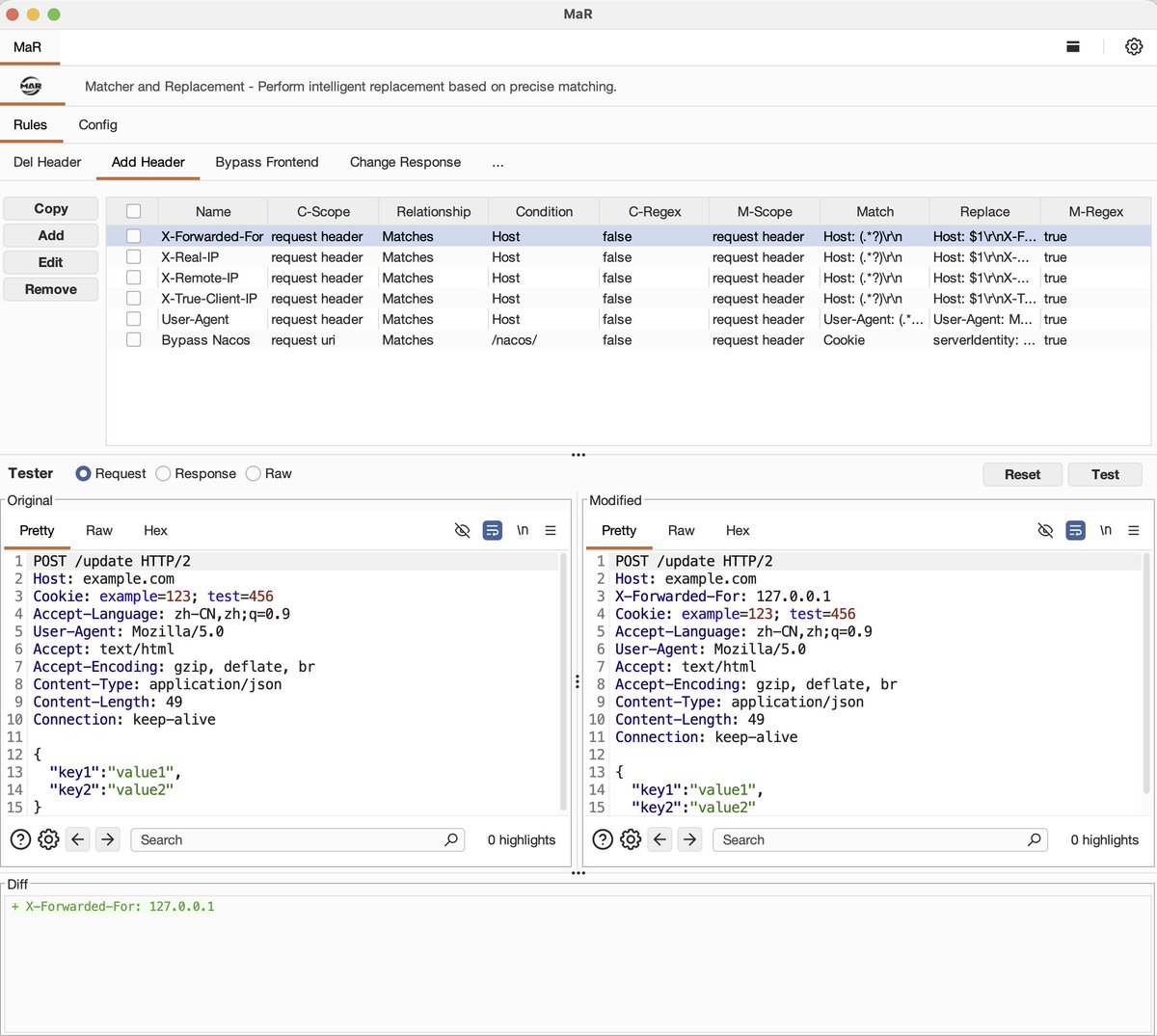The height and width of the screenshot is (1036, 1157).
Task: Check the select-all checkbox in the rules table header
Action: click(x=133, y=211)
